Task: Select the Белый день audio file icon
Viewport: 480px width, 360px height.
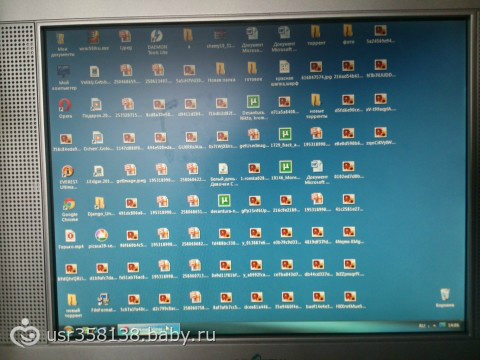Action: pyautogui.click(x=224, y=174)
